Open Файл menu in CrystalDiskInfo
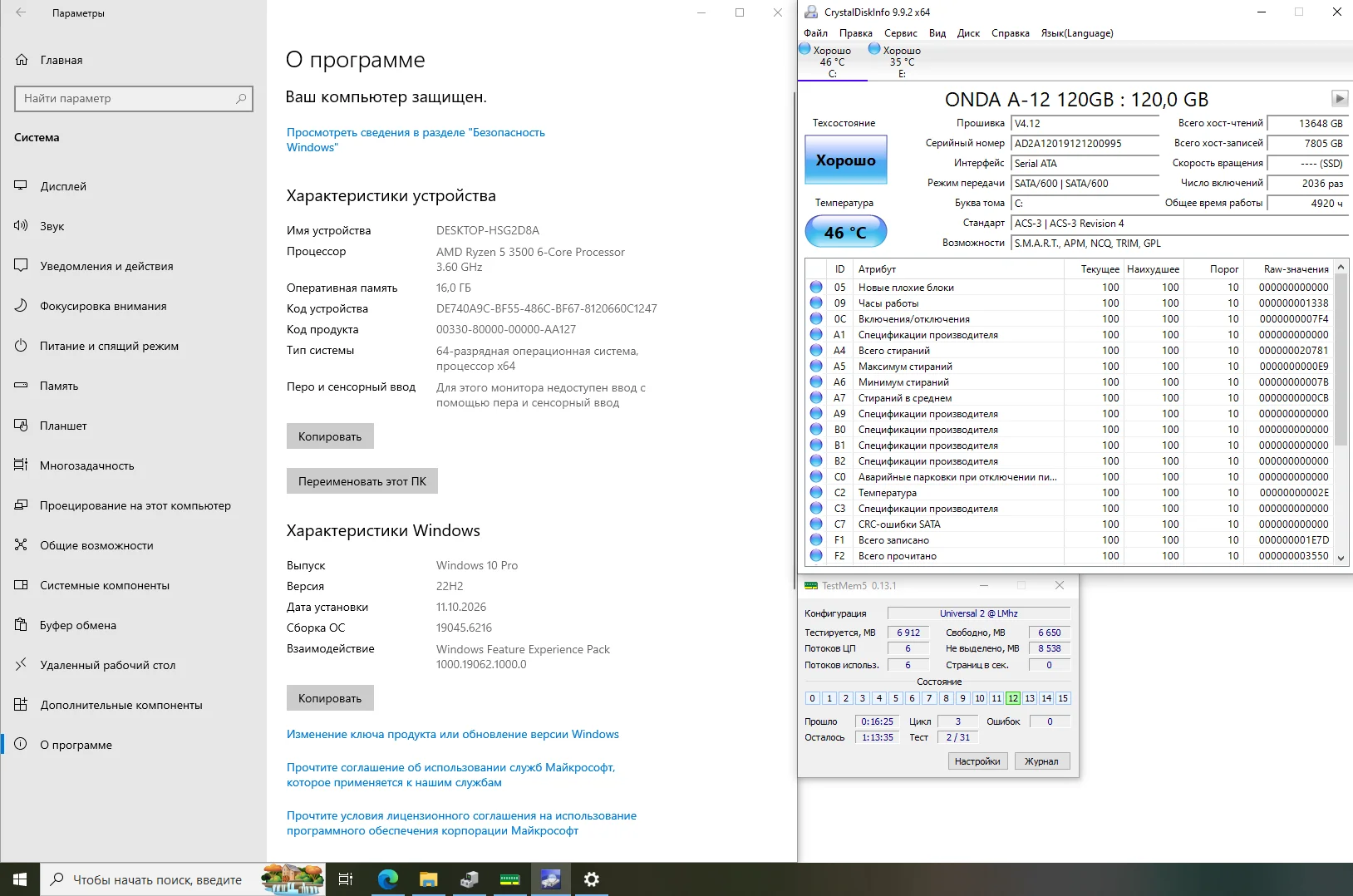The width and height of the screenshot is (1353, 896). [815, 33]
